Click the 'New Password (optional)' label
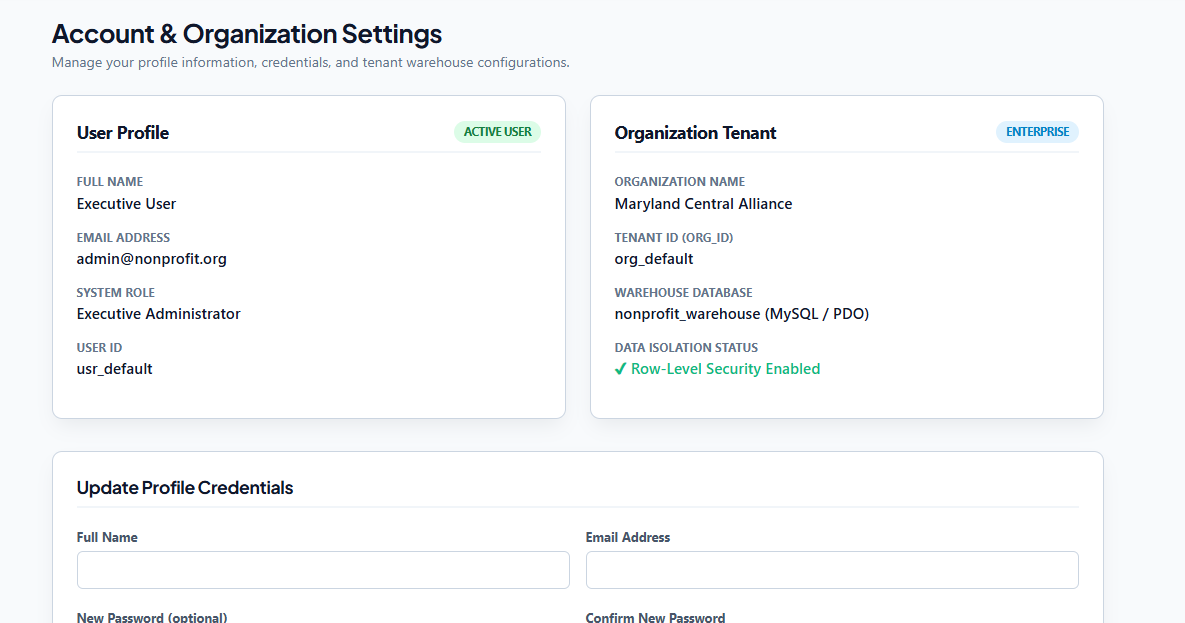 152,617
